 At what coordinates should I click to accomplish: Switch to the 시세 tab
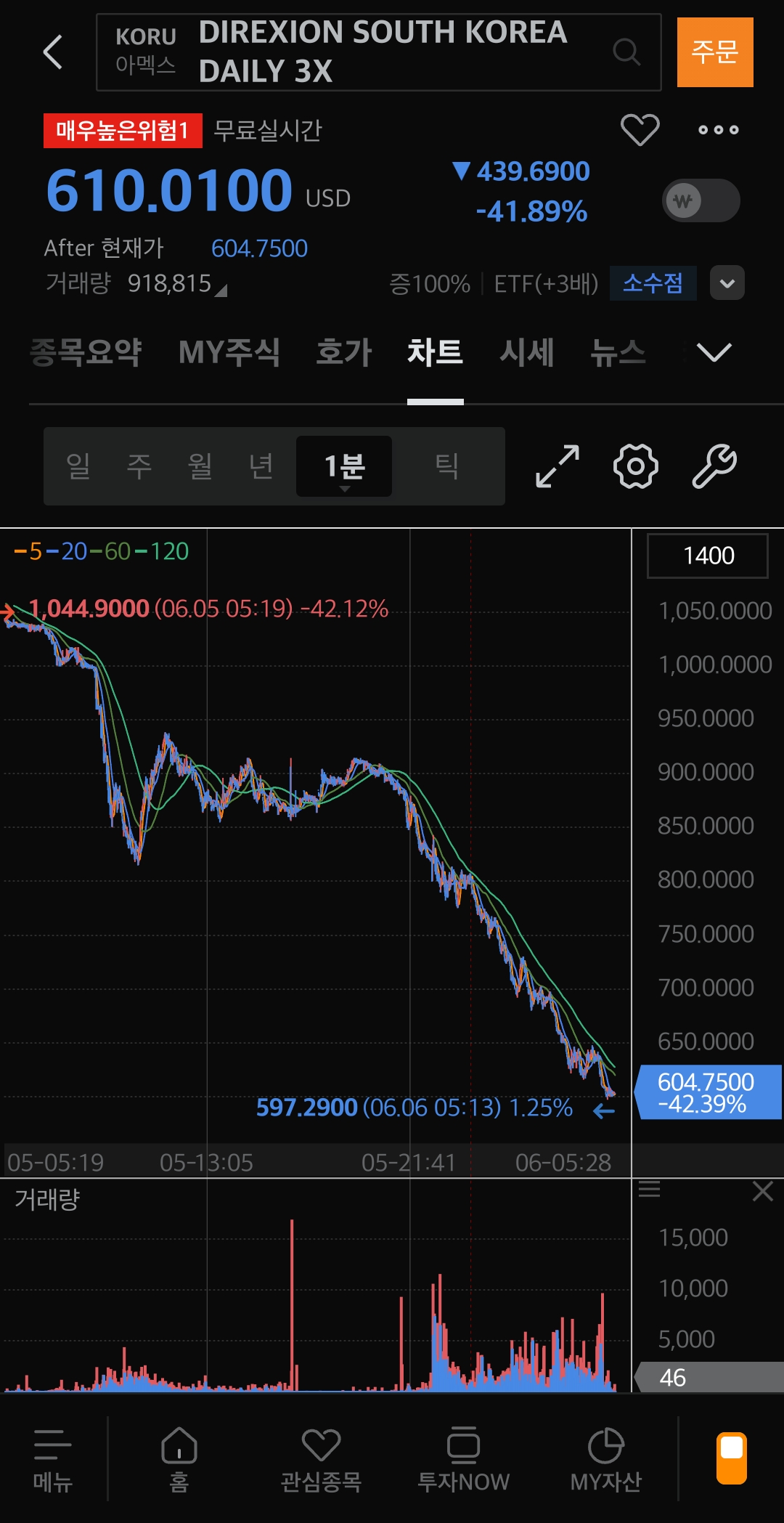527,352
